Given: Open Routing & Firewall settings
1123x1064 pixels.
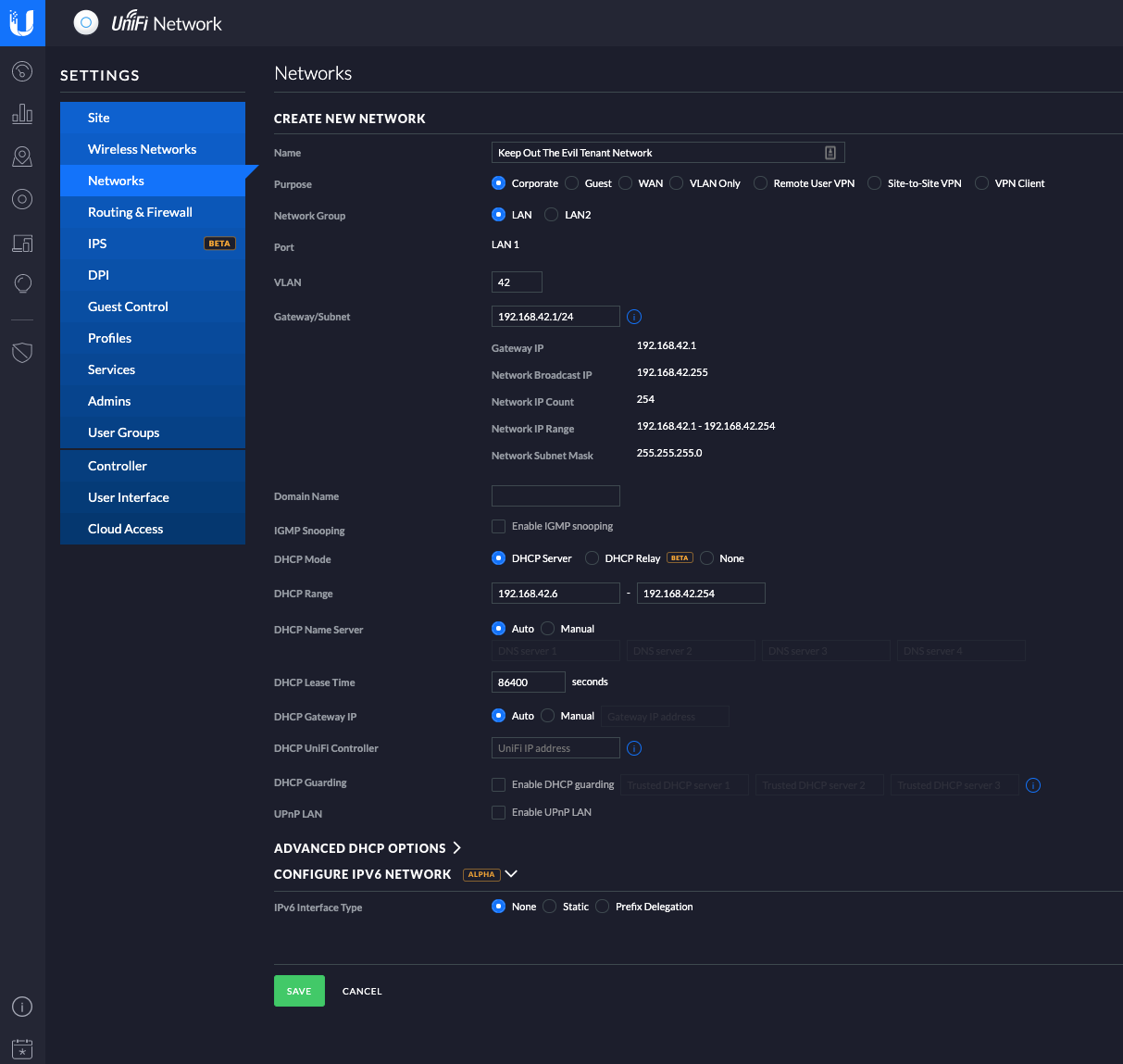Looking at the screenshot, I should click(140, 212).
